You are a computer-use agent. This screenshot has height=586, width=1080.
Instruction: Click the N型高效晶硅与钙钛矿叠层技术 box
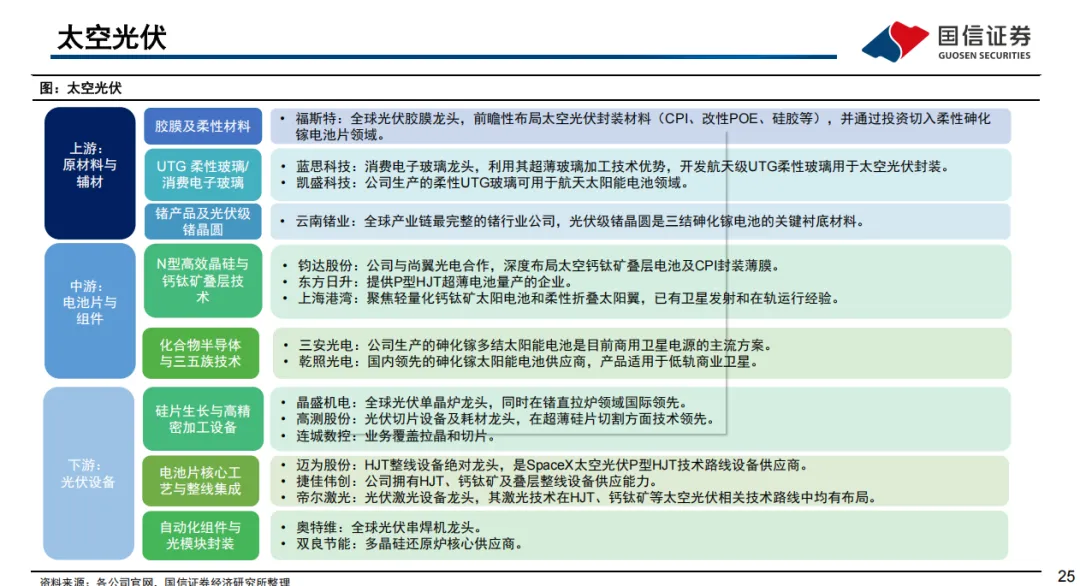(x=202, y=280)
